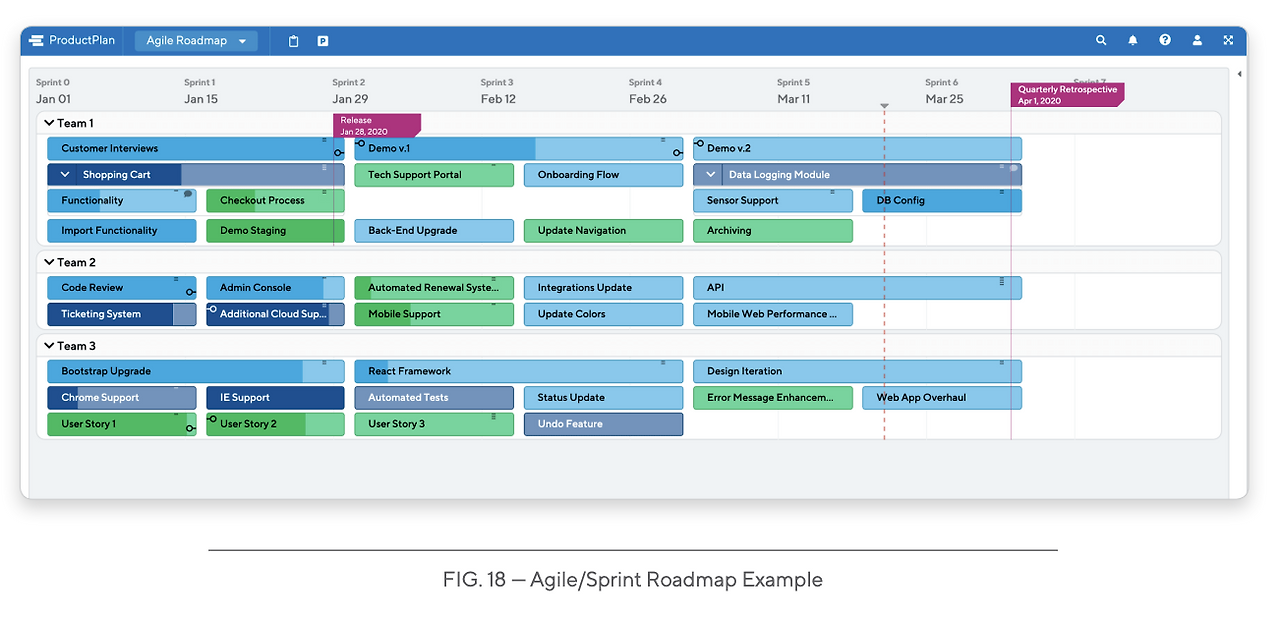This screenshot has width=1280, height=617.
Task: Collapse the Team 2 lane
Action: pyautogui.click(x=49, y=262)
